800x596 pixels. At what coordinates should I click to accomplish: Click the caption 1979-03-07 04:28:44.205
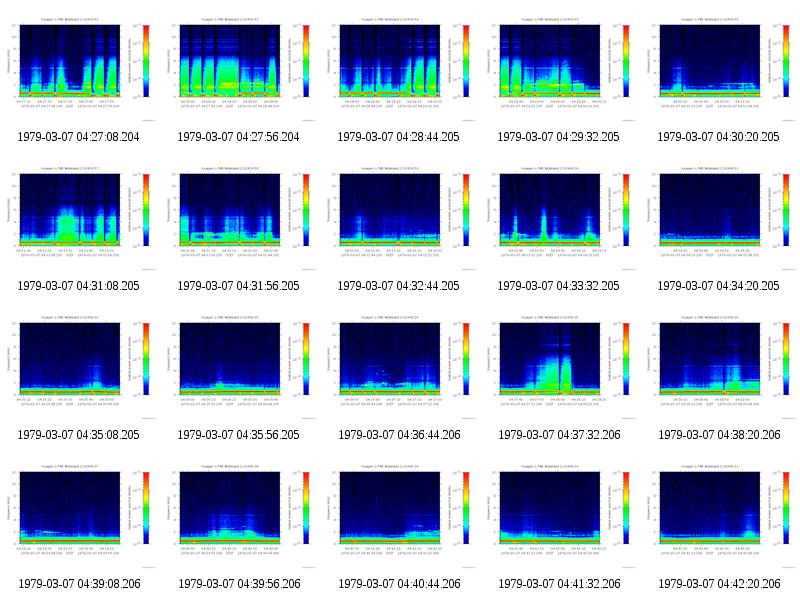pos(398,137)
